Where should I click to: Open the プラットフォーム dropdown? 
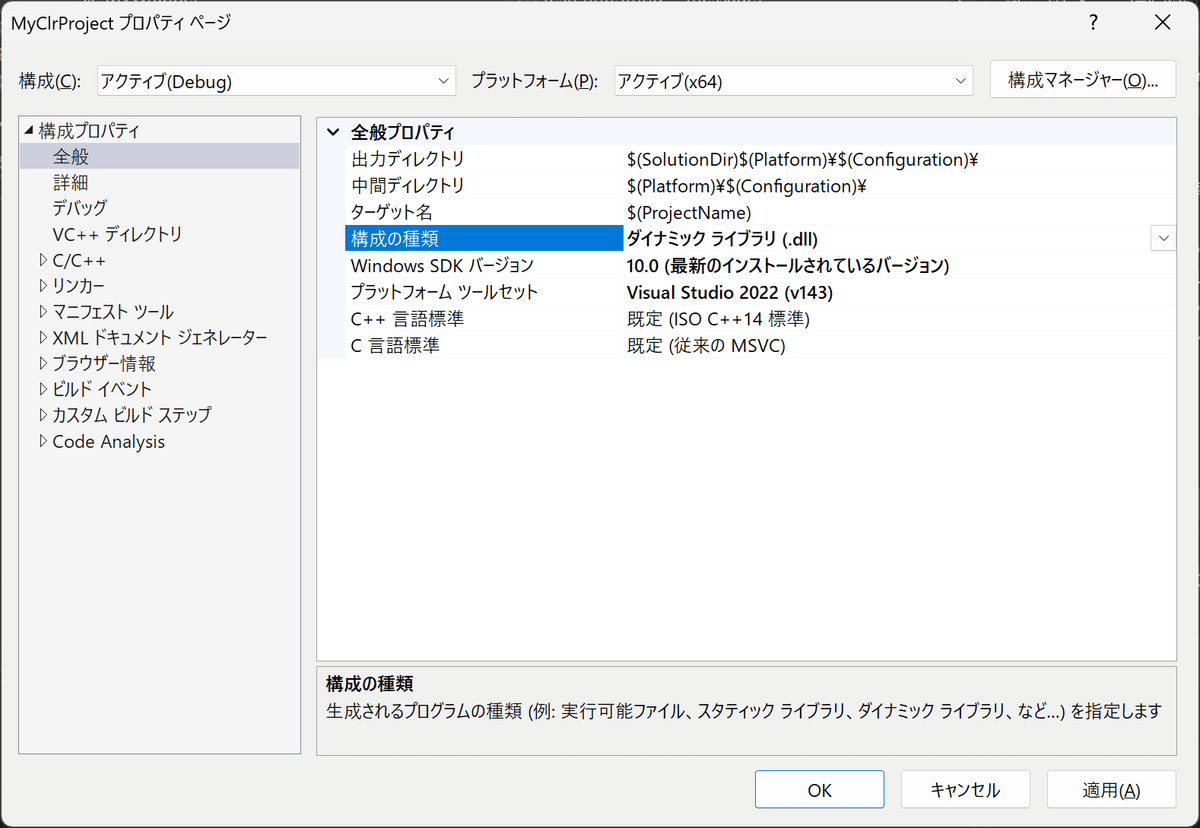click(959, 80)
